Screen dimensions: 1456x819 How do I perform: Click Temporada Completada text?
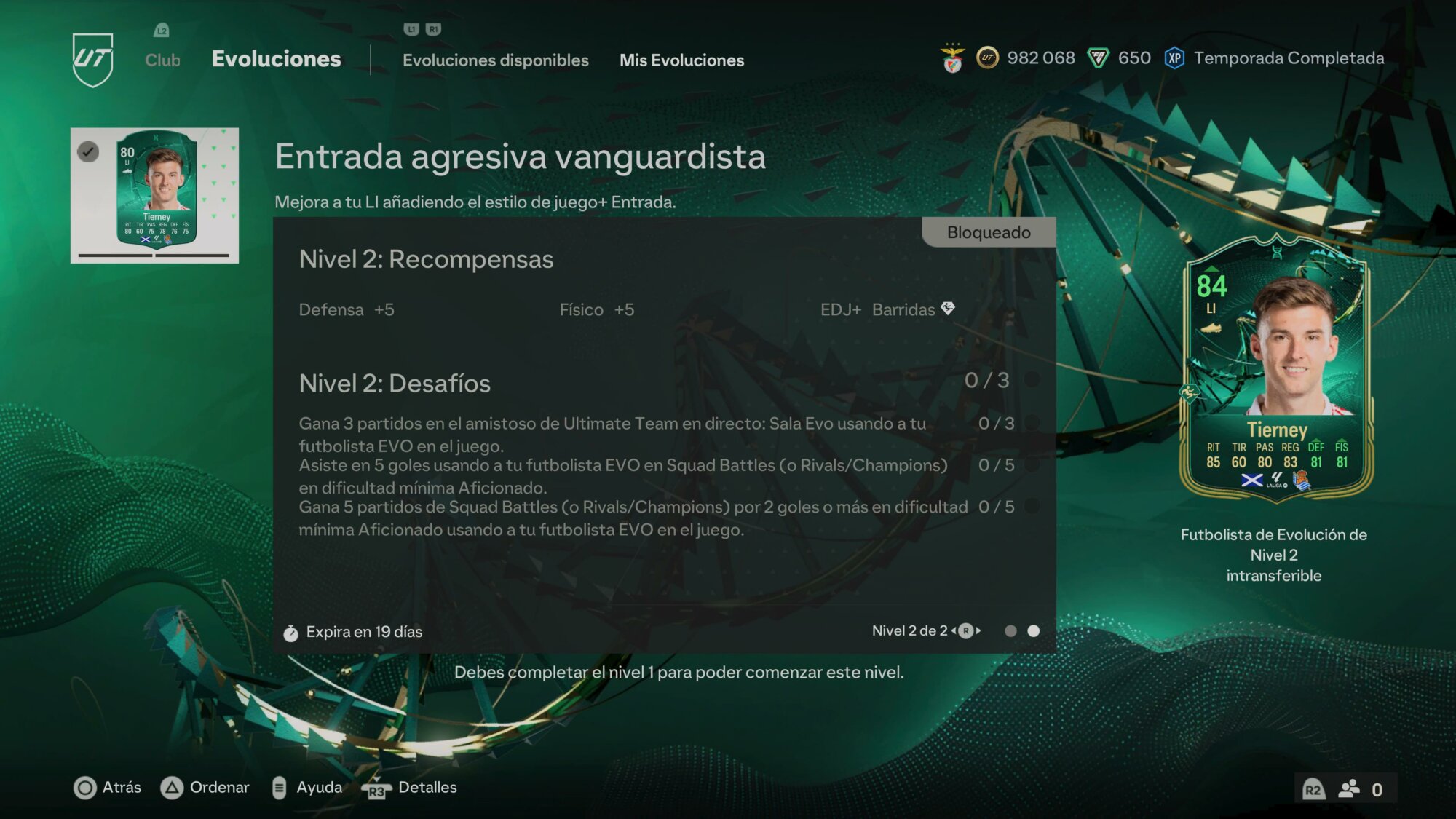click(x=1289, y=58)
